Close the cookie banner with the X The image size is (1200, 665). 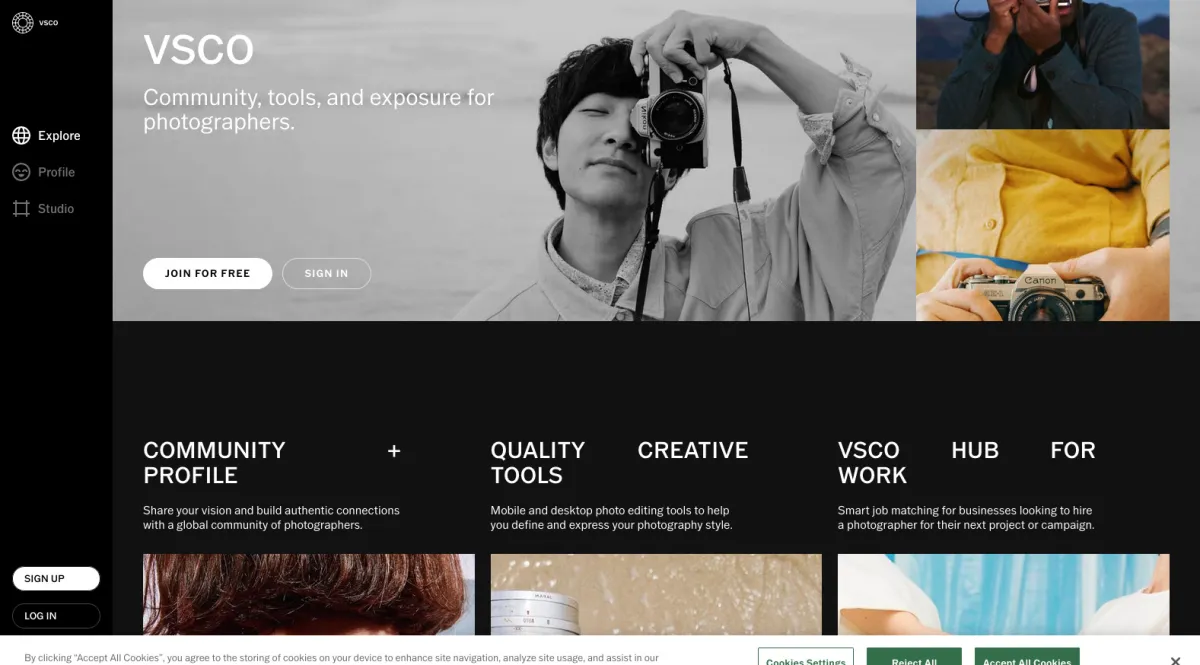[x=1175, y=660]
